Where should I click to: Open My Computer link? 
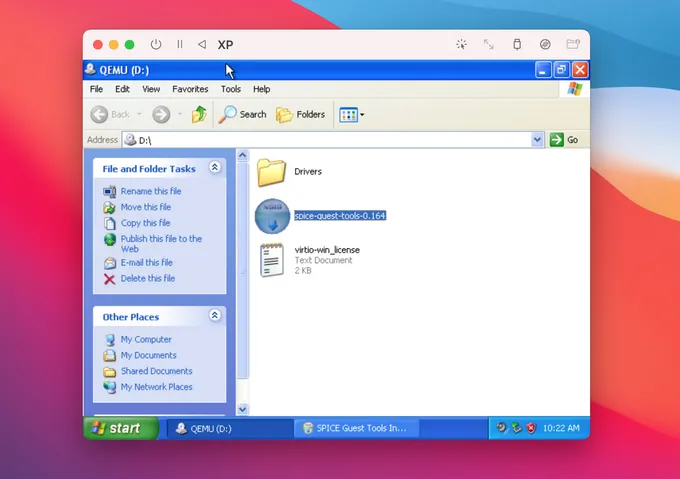coord(146,339)
